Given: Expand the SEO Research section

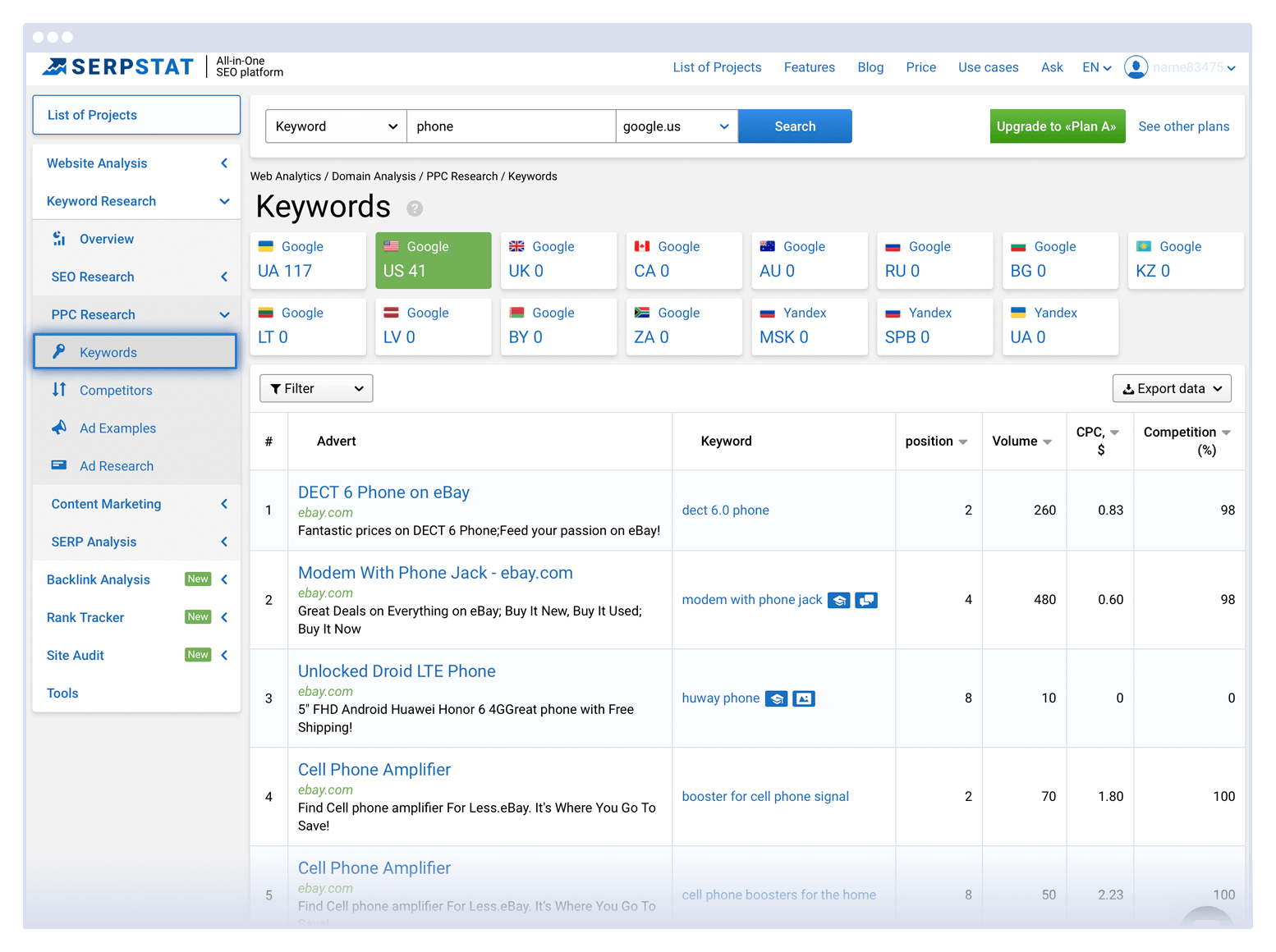Looking at the screenshot, I should click(x=136, y=277).
